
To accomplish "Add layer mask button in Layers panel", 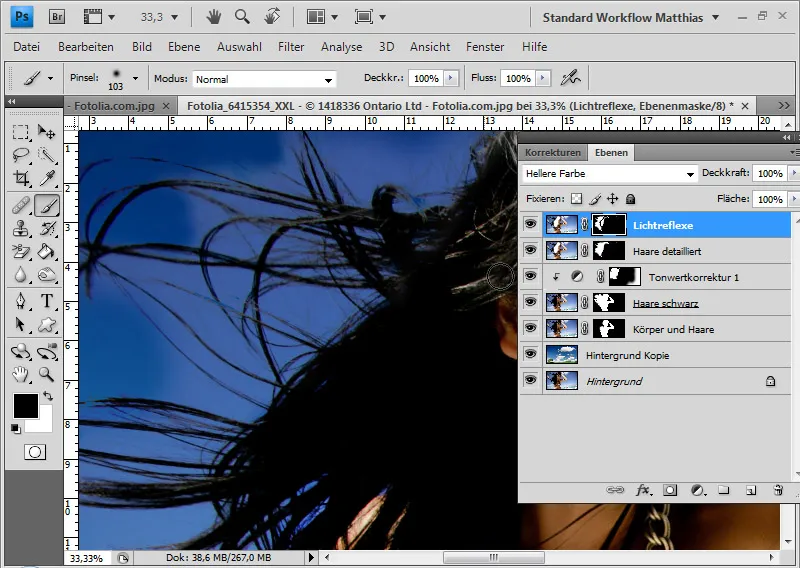I will click(670, 490).
